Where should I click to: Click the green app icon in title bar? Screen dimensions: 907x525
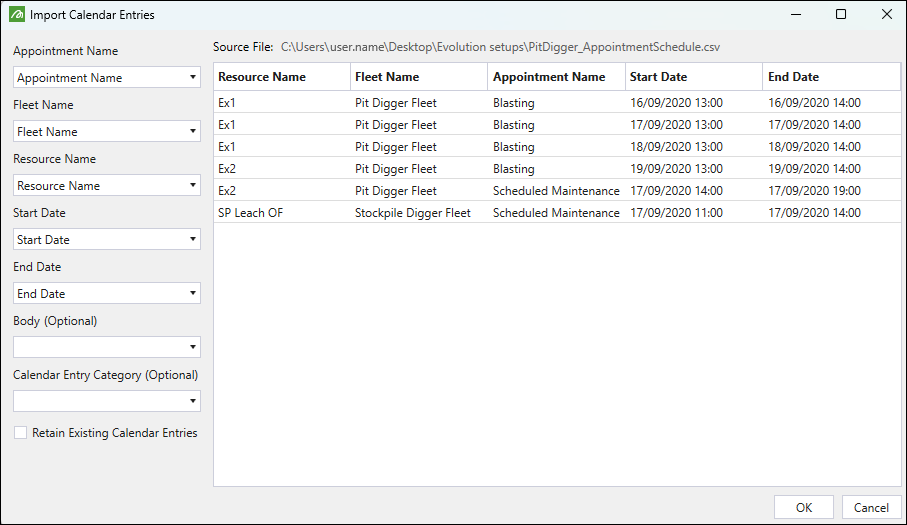click(17, 14)
